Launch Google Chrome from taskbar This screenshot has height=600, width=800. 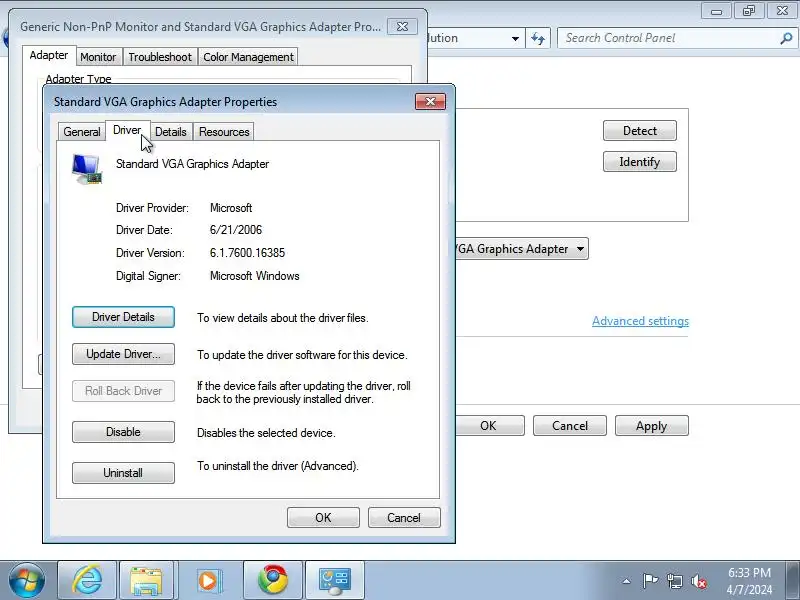click(273, 580)
